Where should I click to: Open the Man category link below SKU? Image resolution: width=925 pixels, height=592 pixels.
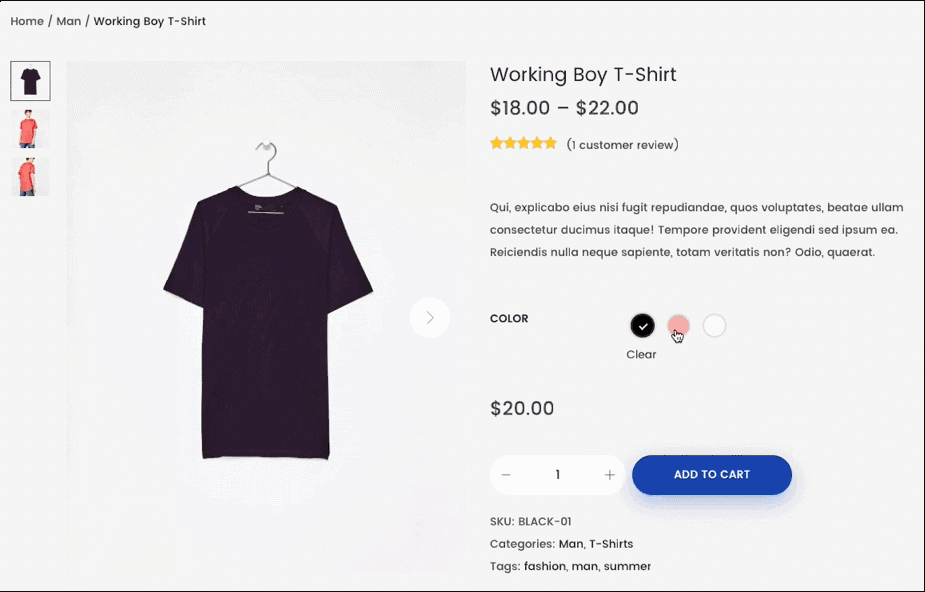(x=570, y=544)
